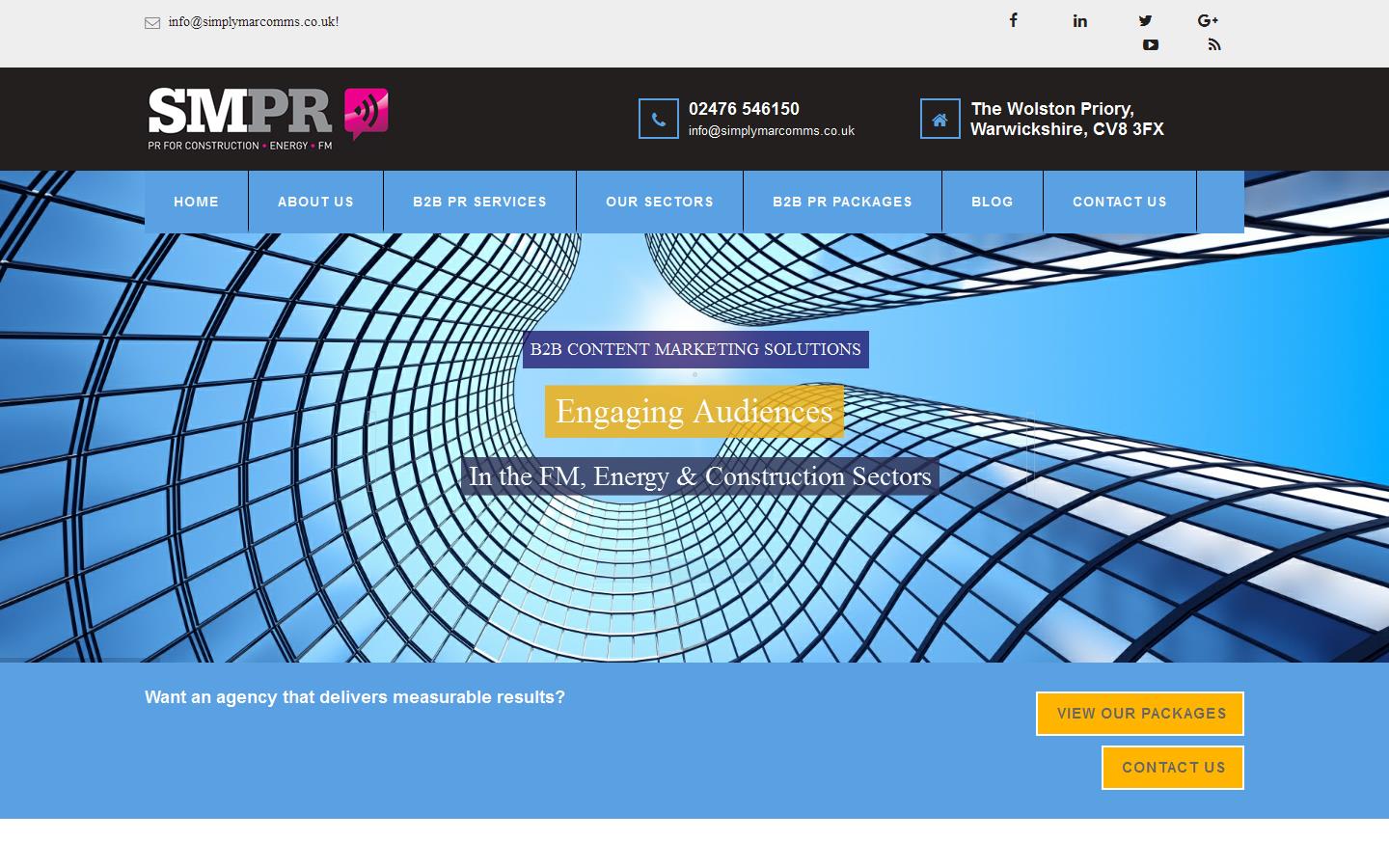Click the phone icon next to 02476 546150
This screenshot has height=868, width=1389.
click(658, 119)
